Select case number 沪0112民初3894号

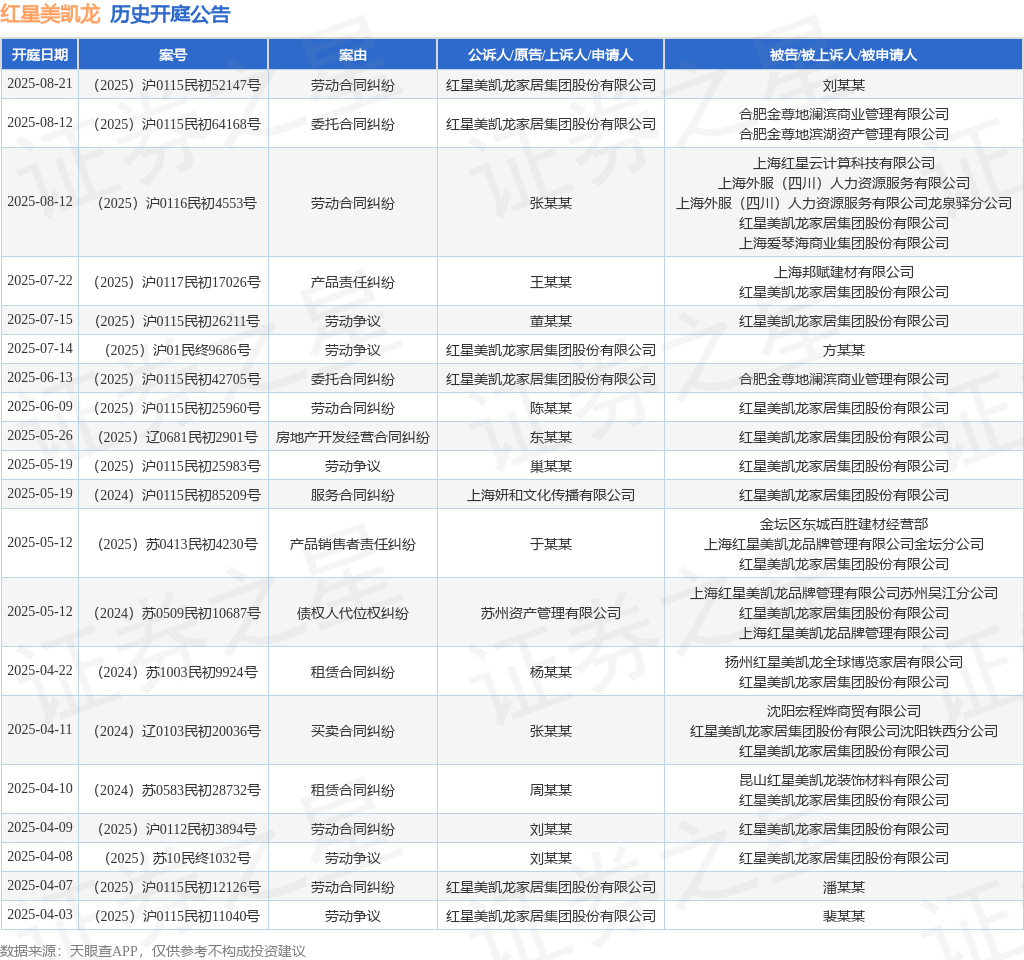(x=177, y=829)
